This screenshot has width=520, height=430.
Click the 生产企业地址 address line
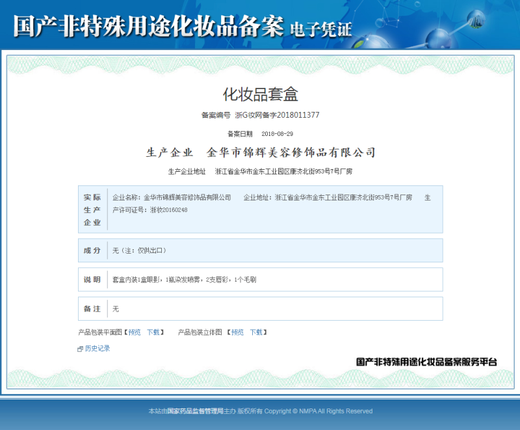tap(260, 172)
